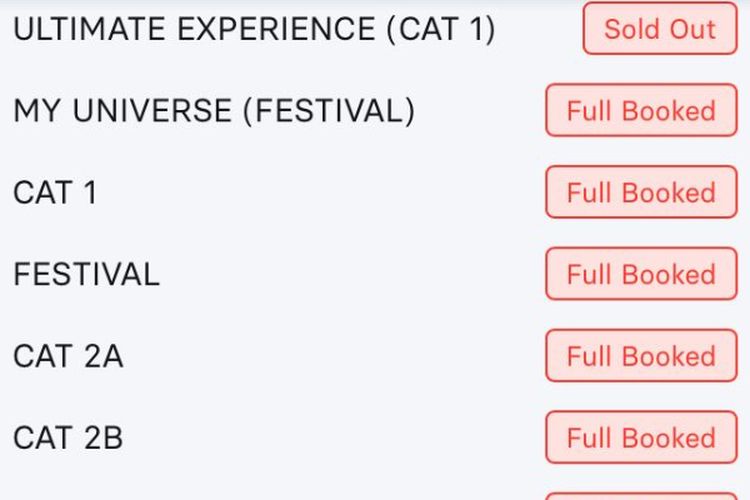The height and width of the screenshot is (500, 750).
Task: Tap the word EXPERIENCE in the top row
Action: click(276, 29)
